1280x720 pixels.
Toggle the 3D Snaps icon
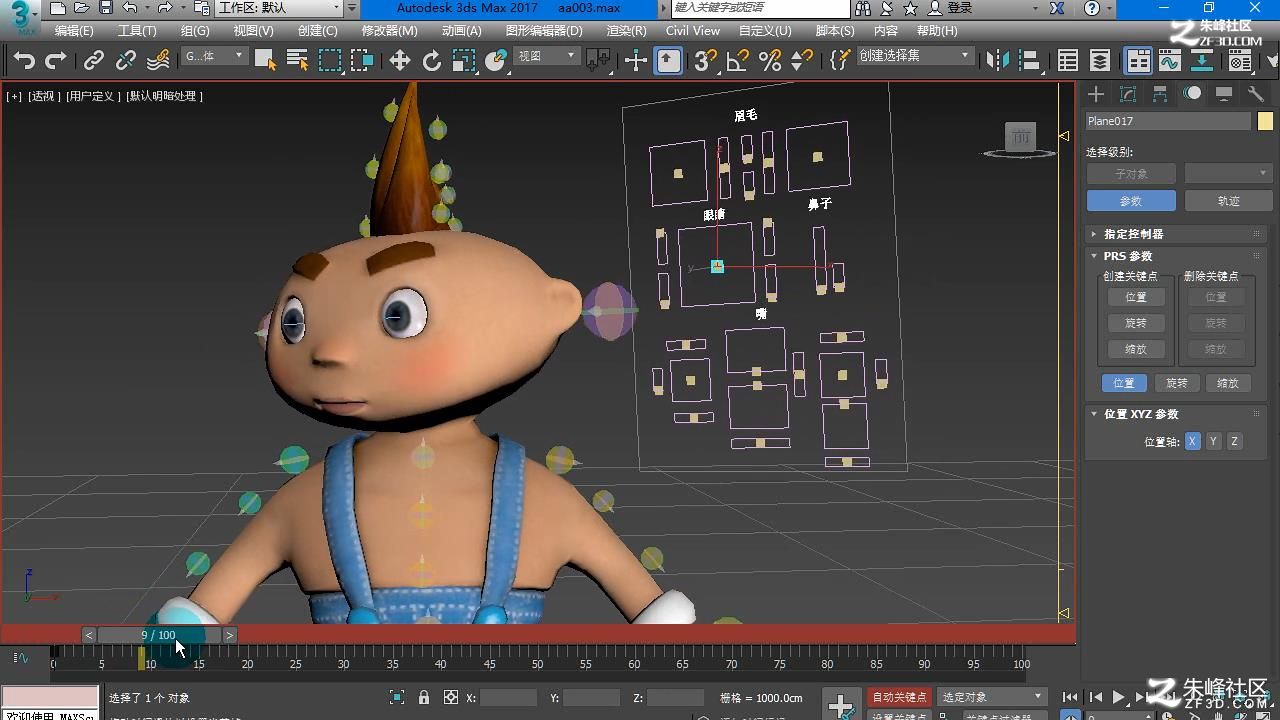pyautogui.click(x=706, y=61)
